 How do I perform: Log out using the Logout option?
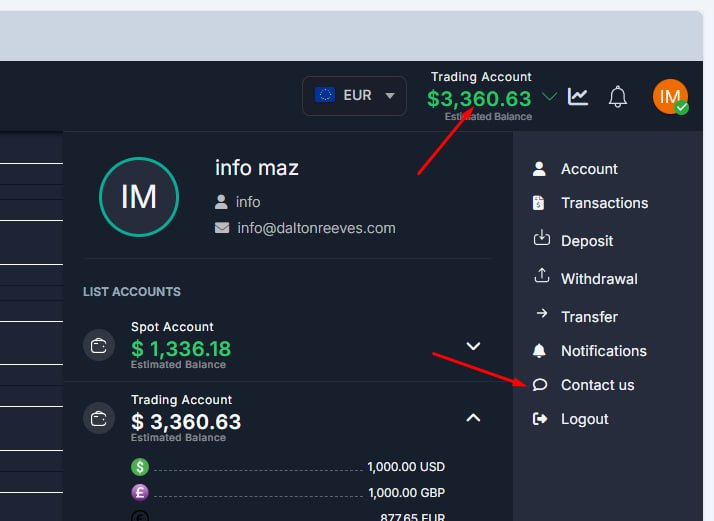(x=584, y=419)
